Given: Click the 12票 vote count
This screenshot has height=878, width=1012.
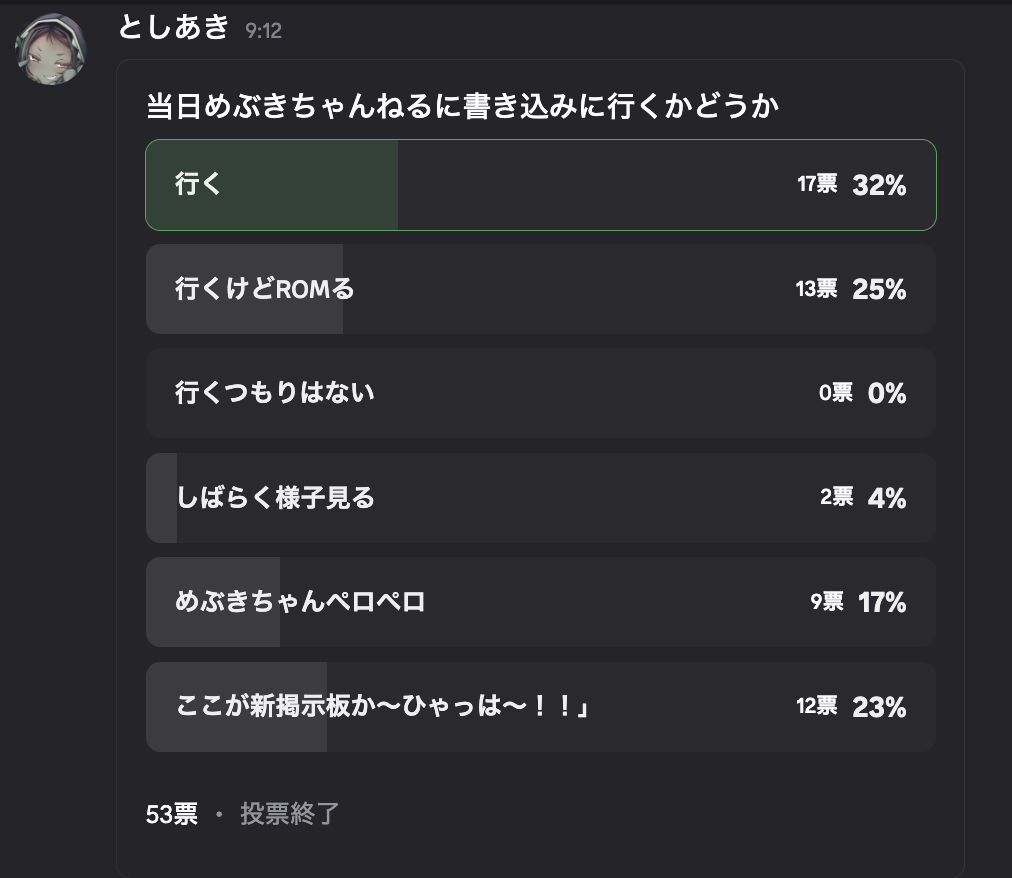Looking at the screenshot, I should 816,706.
